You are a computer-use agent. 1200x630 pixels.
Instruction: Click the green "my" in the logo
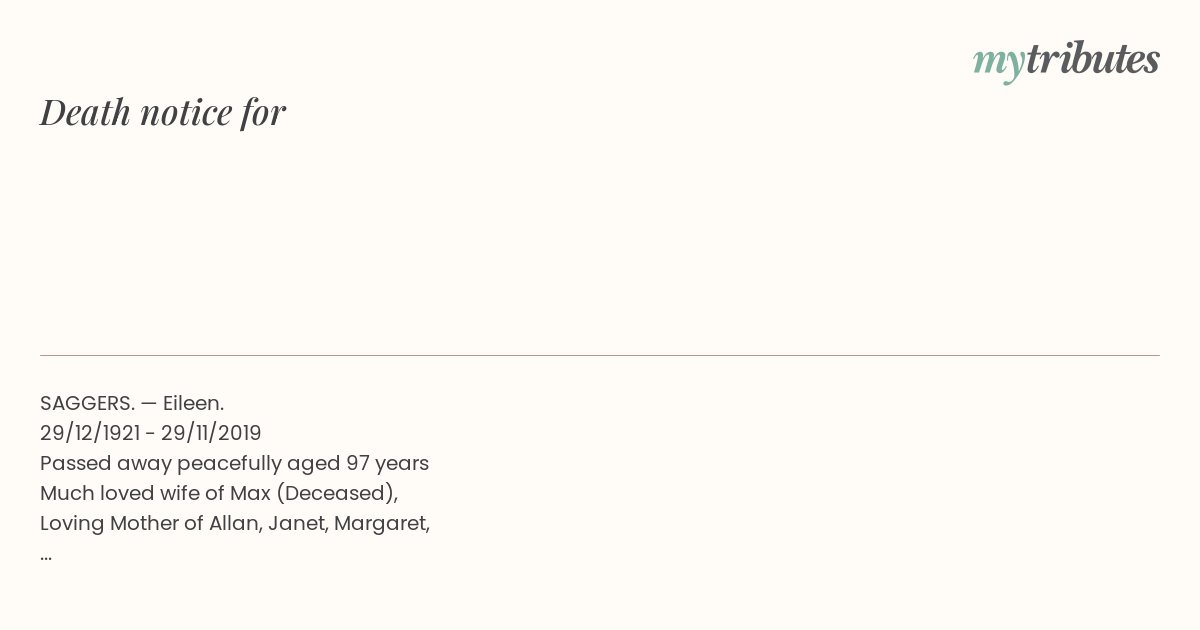998,63
